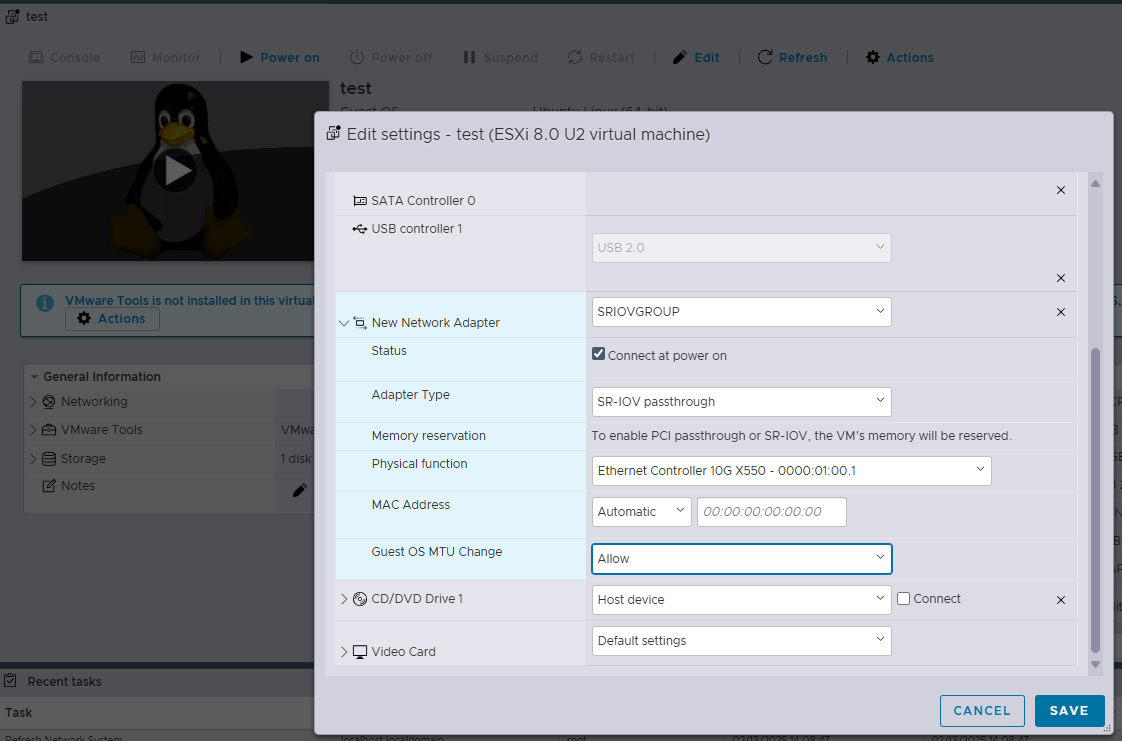The image size is (1122, 741).
Task: Open the Video Card Default settings dropdown
Action: click(x=741, y=641)
